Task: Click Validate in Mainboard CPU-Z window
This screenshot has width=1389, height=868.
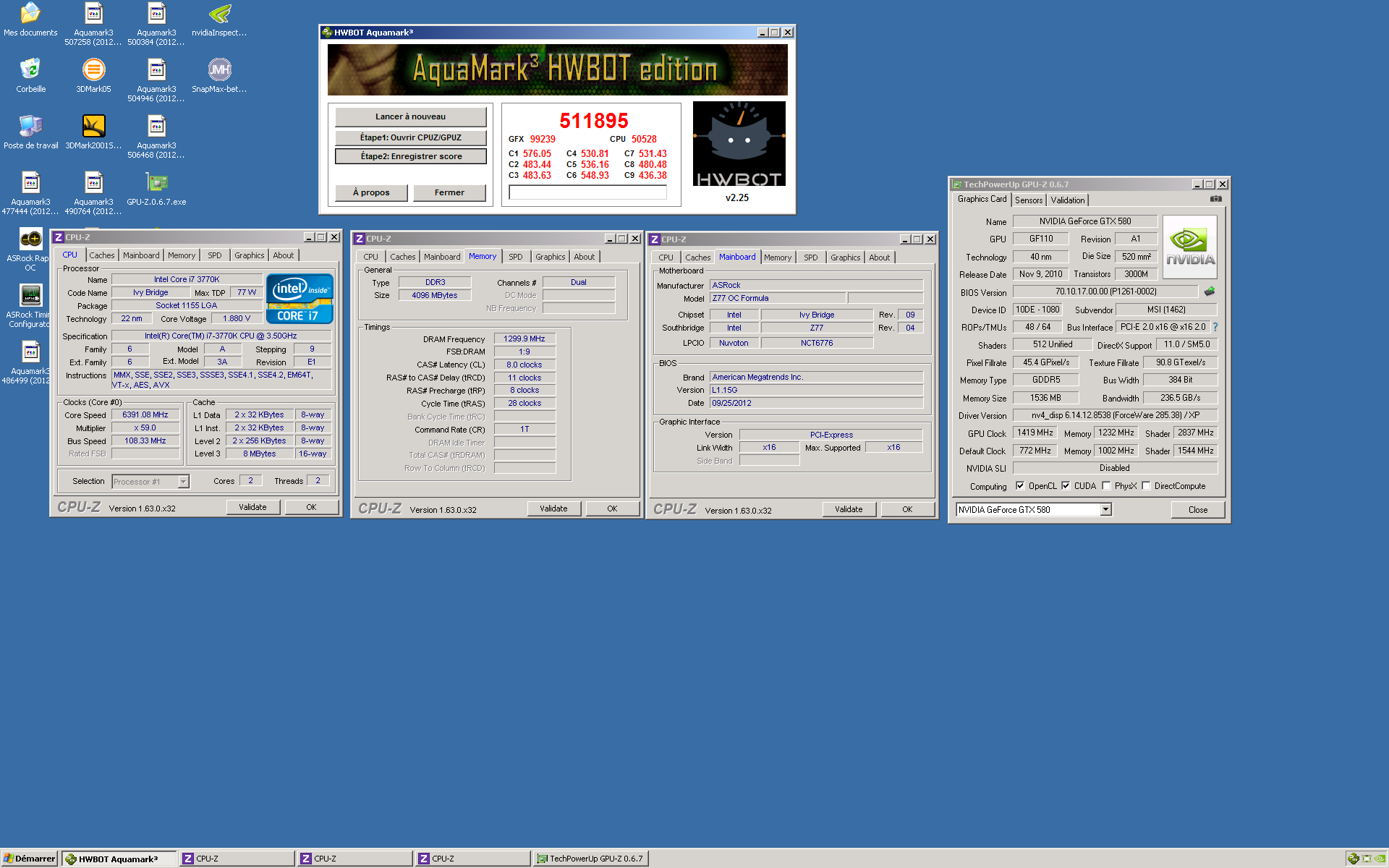Action: point(849,509)
